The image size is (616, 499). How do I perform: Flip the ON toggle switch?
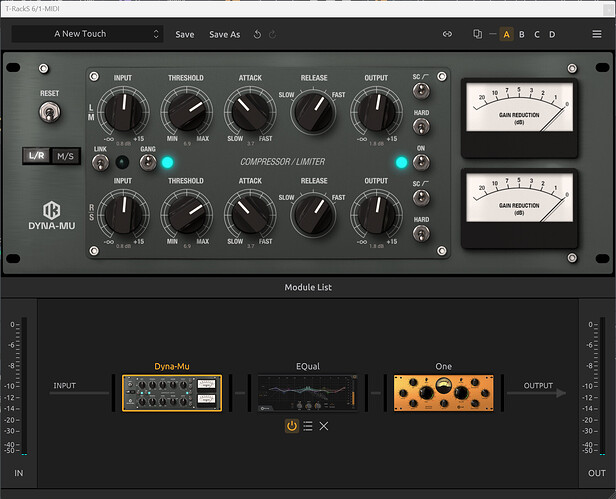(x=421, y=162)
